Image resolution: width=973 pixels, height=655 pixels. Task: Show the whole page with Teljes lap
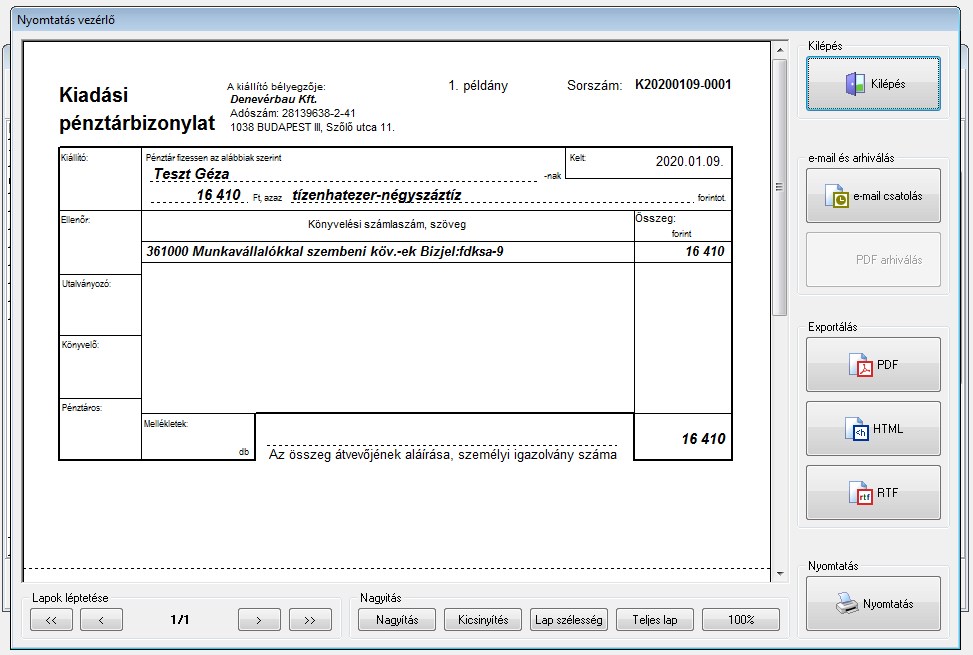(x=655, y=620)
